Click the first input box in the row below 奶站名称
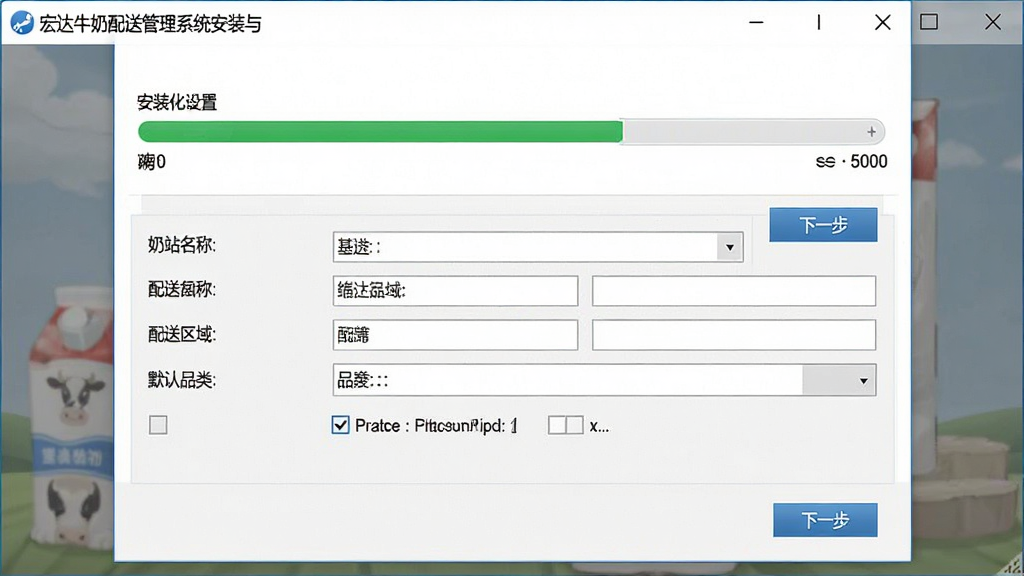The image size is (1024, 576). [455, 291]
